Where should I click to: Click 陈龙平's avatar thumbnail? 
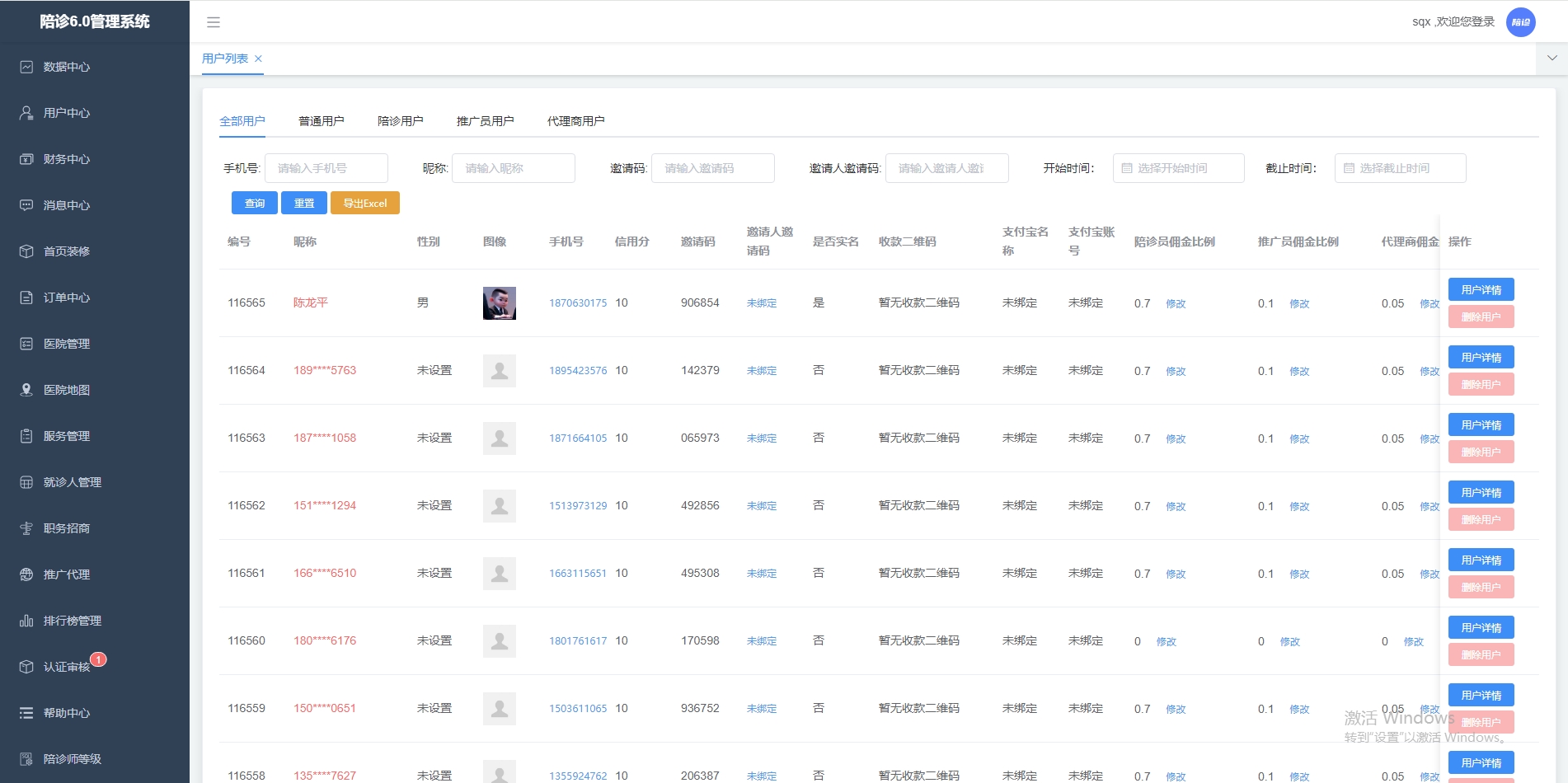coord(499,303)
